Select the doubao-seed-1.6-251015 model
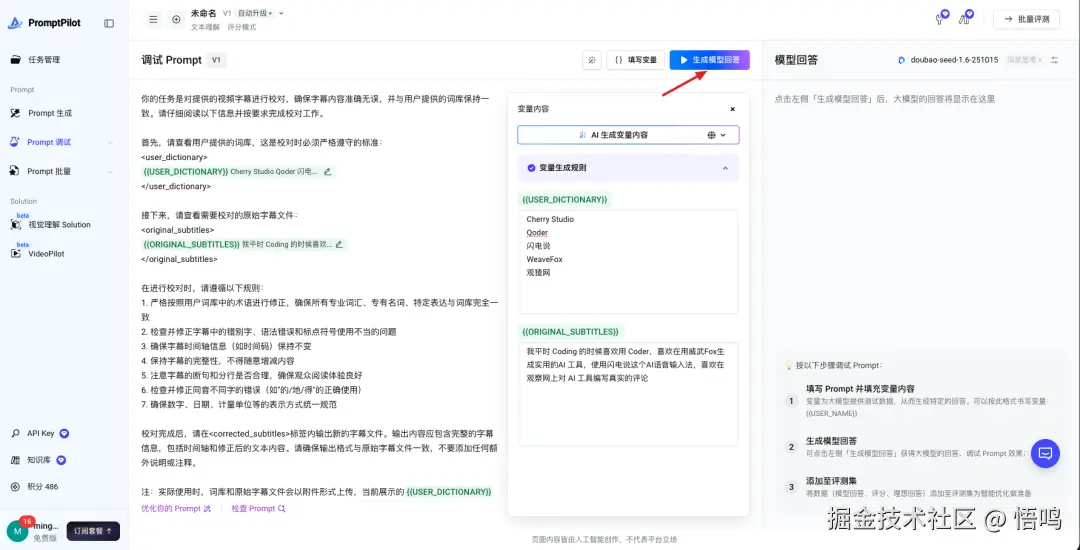Image resolution: width=1080 pixels, height=550 pixels. 948,60
